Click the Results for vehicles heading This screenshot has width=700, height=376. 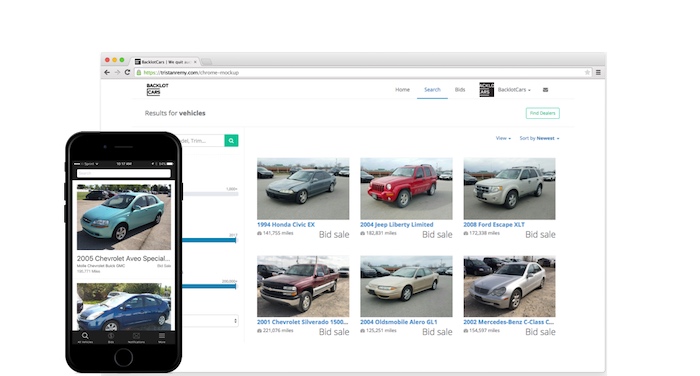click(175, 113)
